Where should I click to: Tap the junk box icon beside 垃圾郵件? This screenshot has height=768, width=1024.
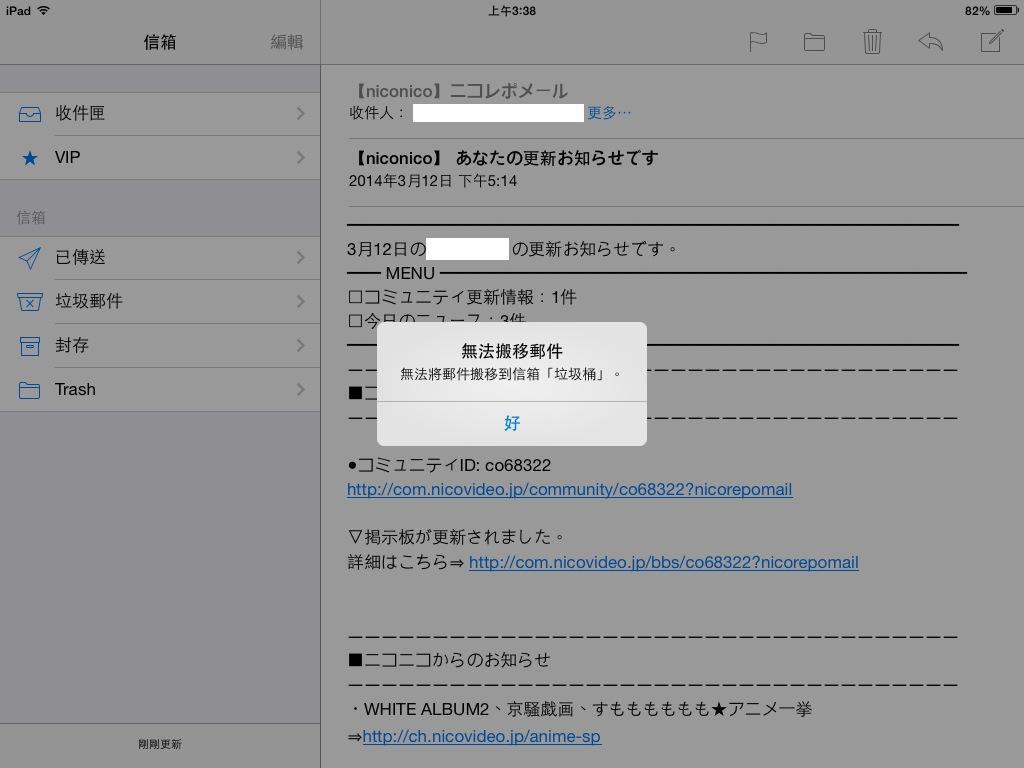click(29, 302)
